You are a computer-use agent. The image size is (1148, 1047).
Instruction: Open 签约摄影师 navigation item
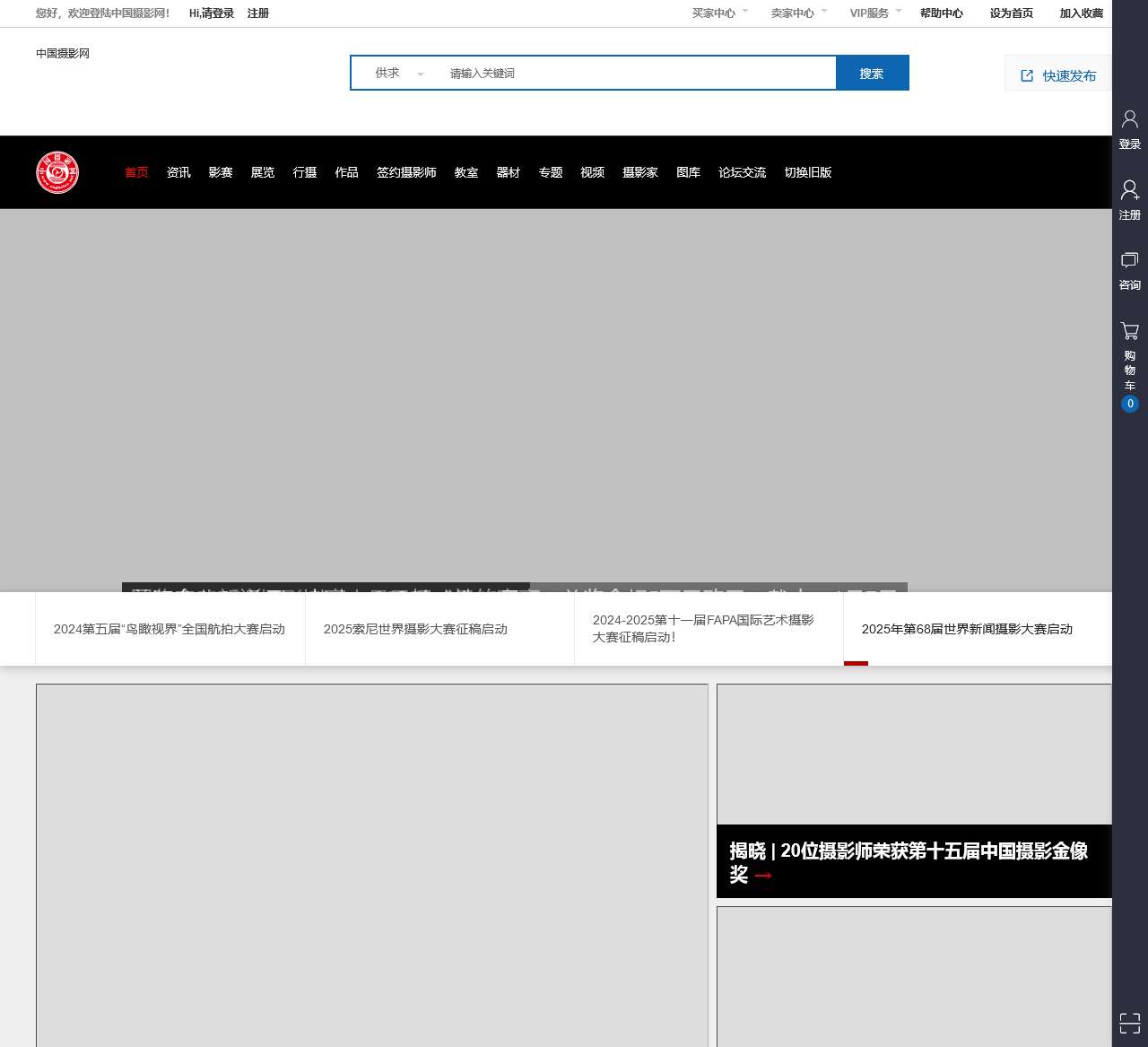406,172
